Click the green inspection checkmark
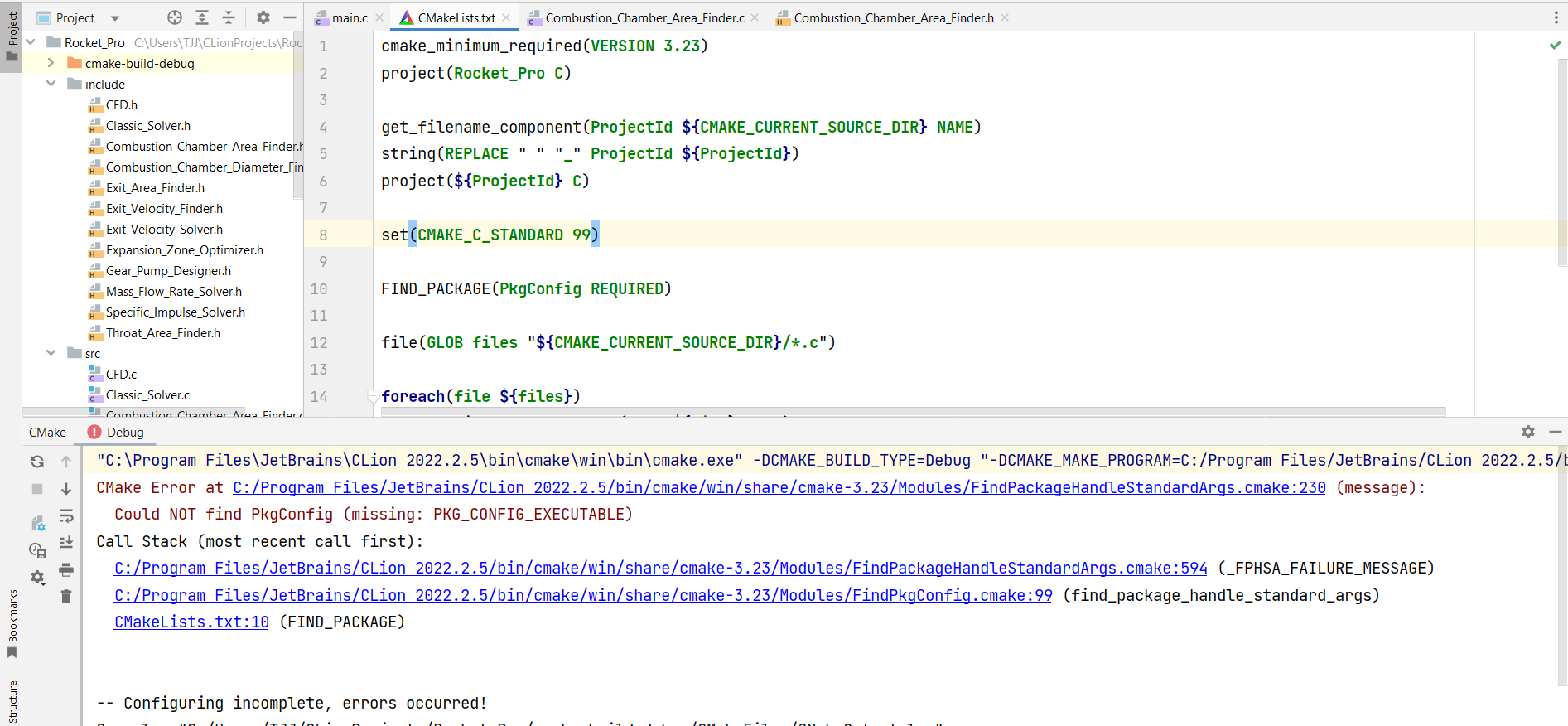This screenshot has width=1568, height=726. [x=1555, y=46]
